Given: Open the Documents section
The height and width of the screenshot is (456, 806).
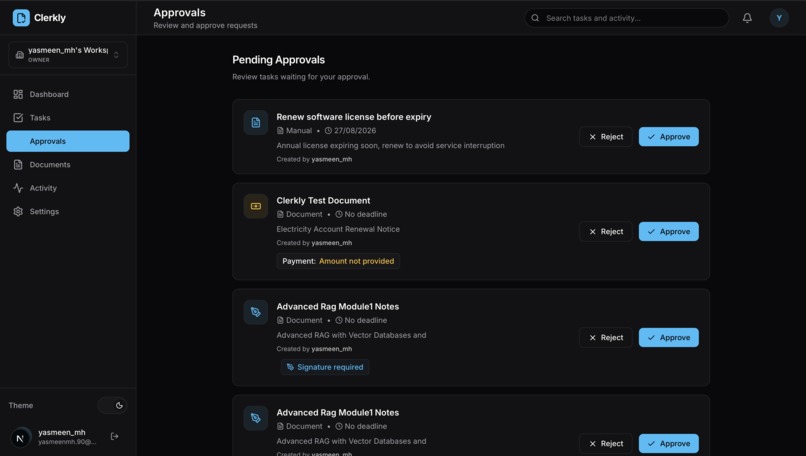Looking at the screenshot, I should (x=68, y=165).
